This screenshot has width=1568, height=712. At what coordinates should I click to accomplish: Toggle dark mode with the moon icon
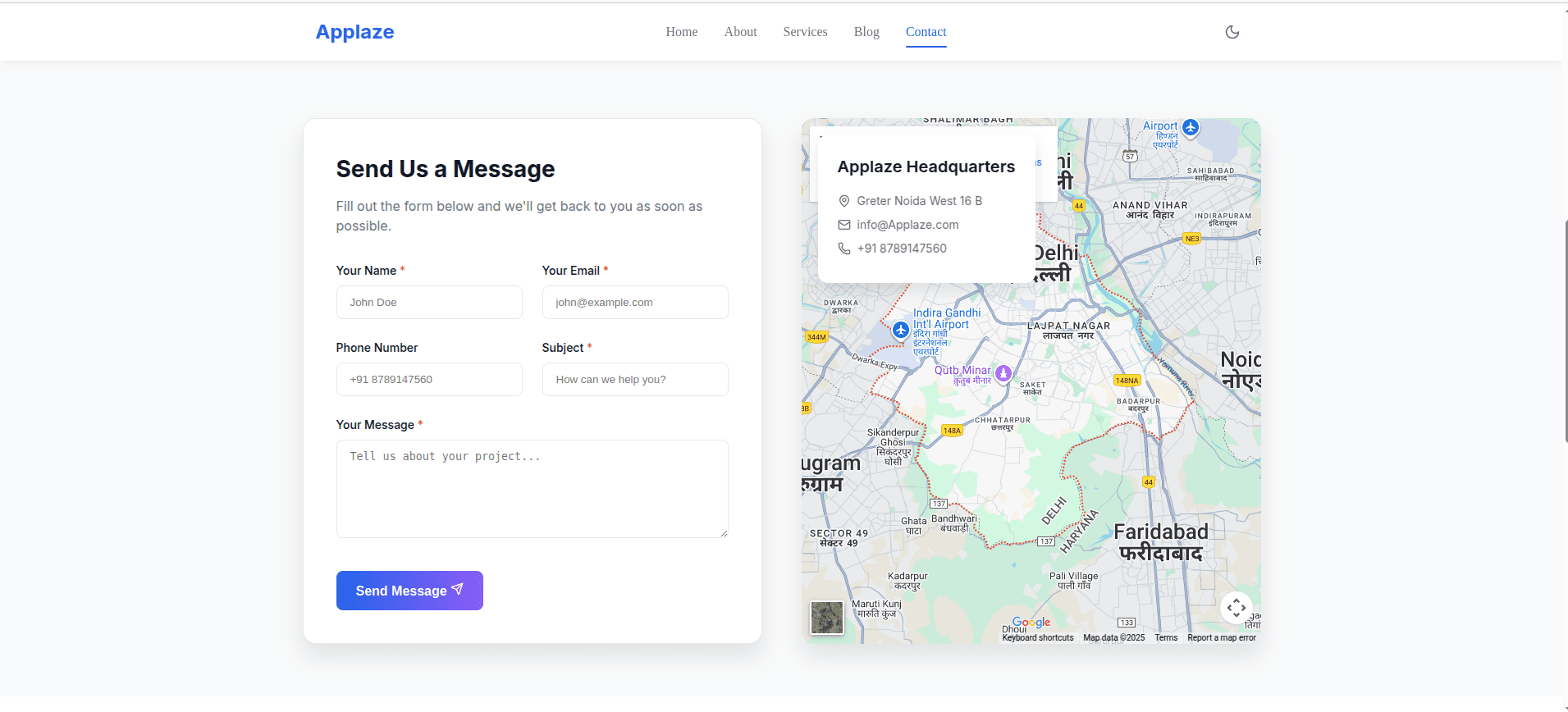(1232, 32)
